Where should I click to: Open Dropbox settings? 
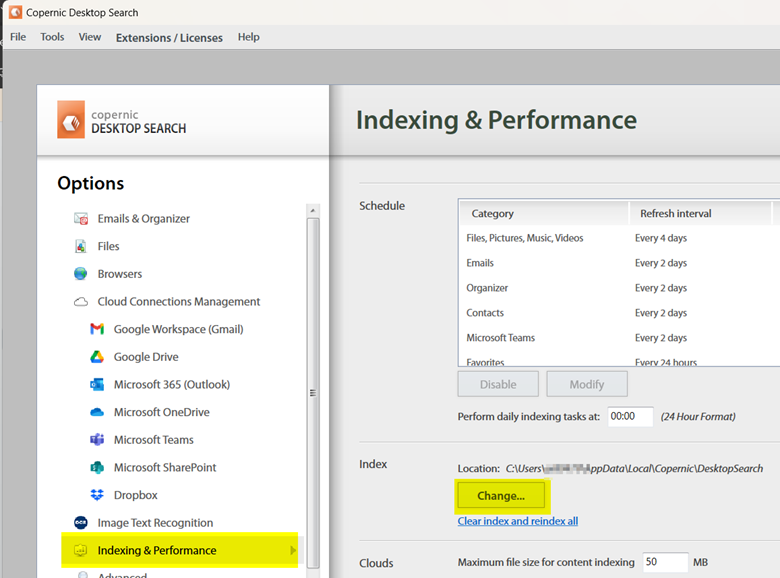pyautogui.click(x=136, y=495)
